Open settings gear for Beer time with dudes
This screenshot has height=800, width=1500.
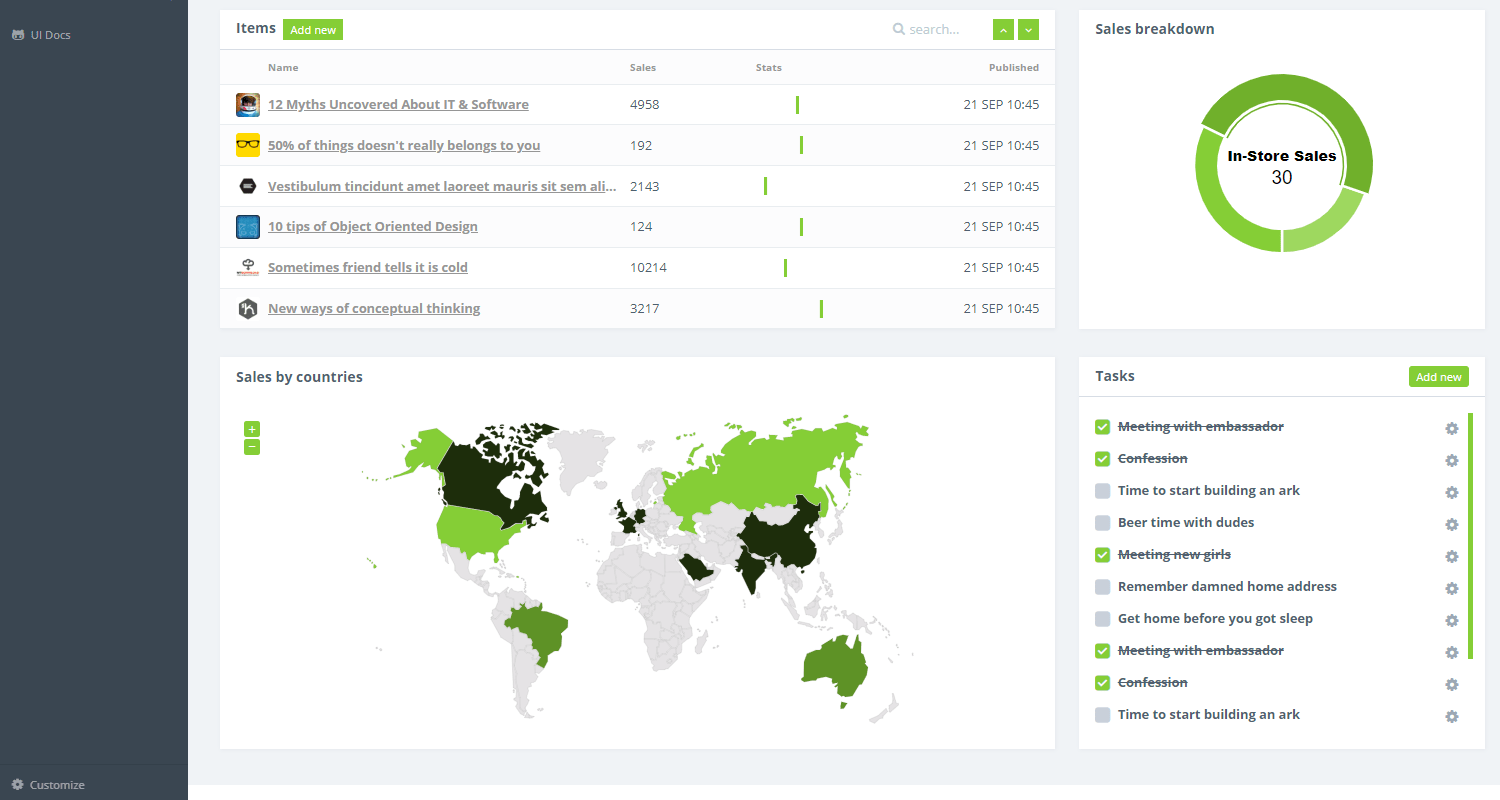(1451, 524)
